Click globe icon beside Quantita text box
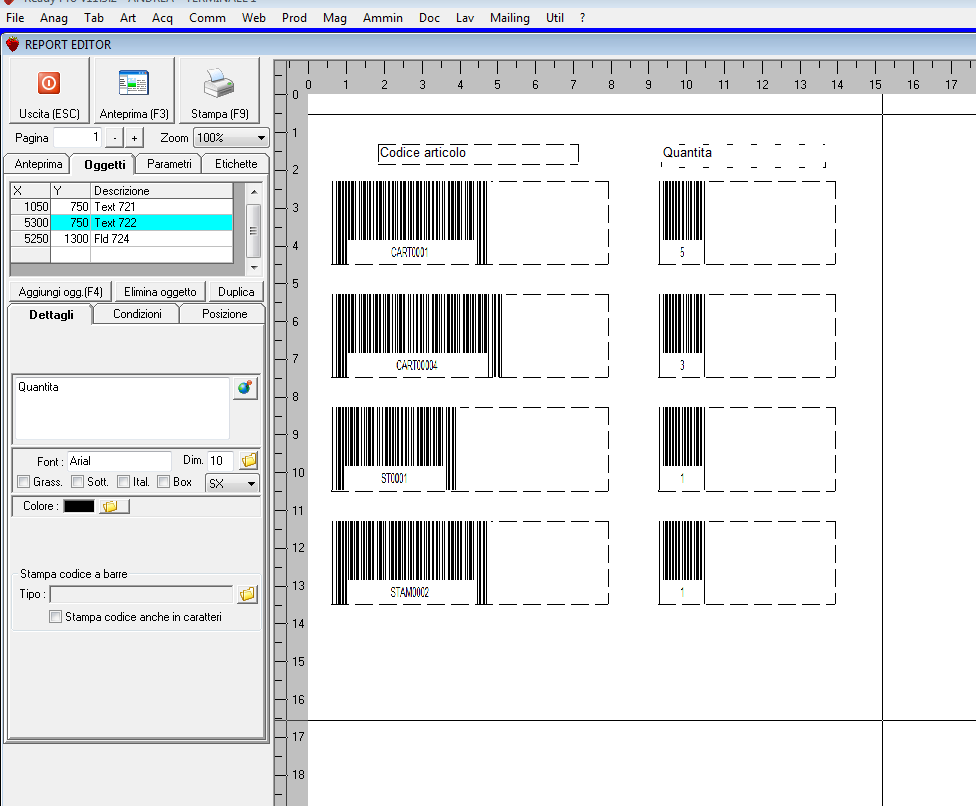 tap(245, 389)
